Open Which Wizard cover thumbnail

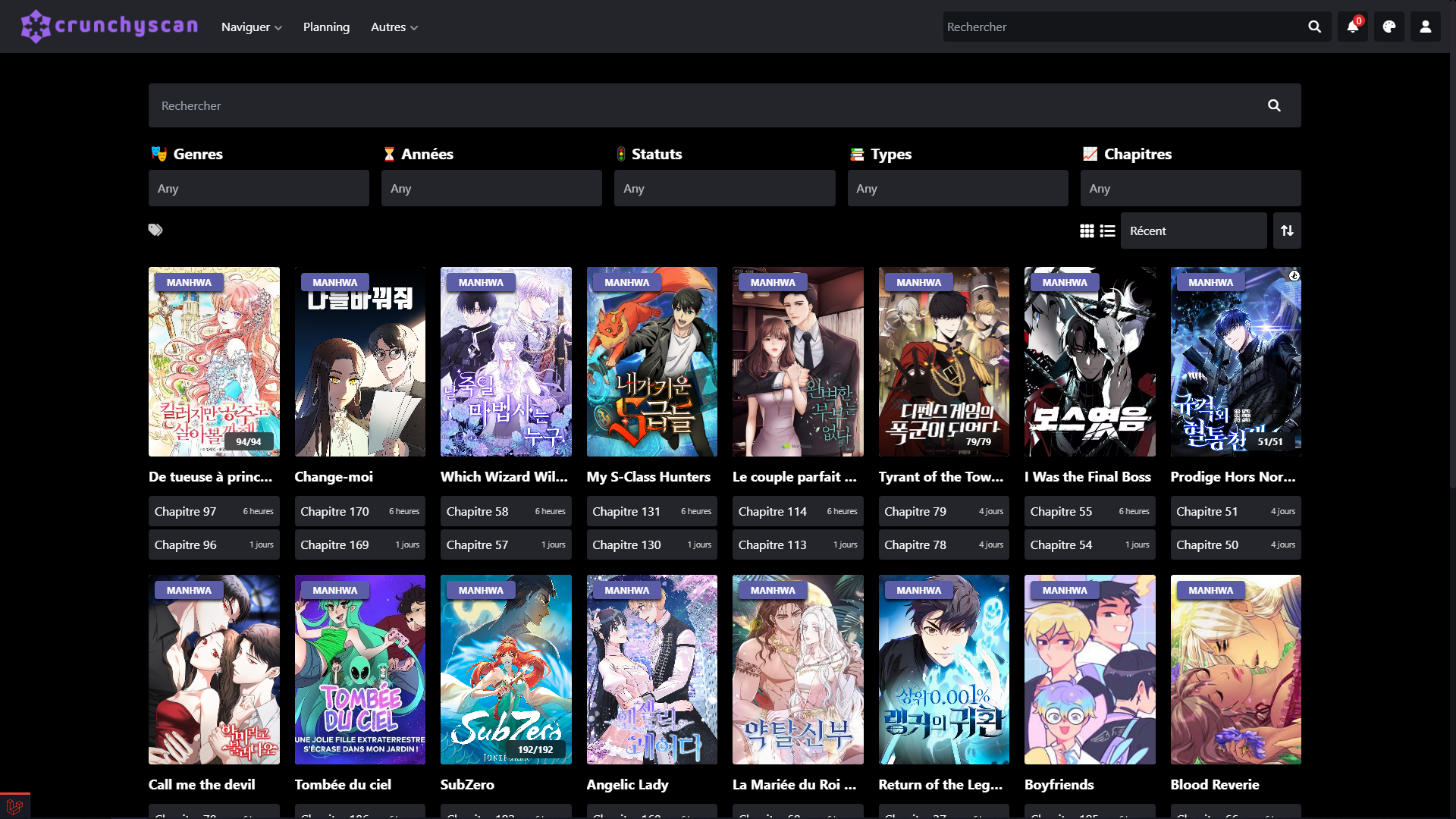(x=506, y=362)
